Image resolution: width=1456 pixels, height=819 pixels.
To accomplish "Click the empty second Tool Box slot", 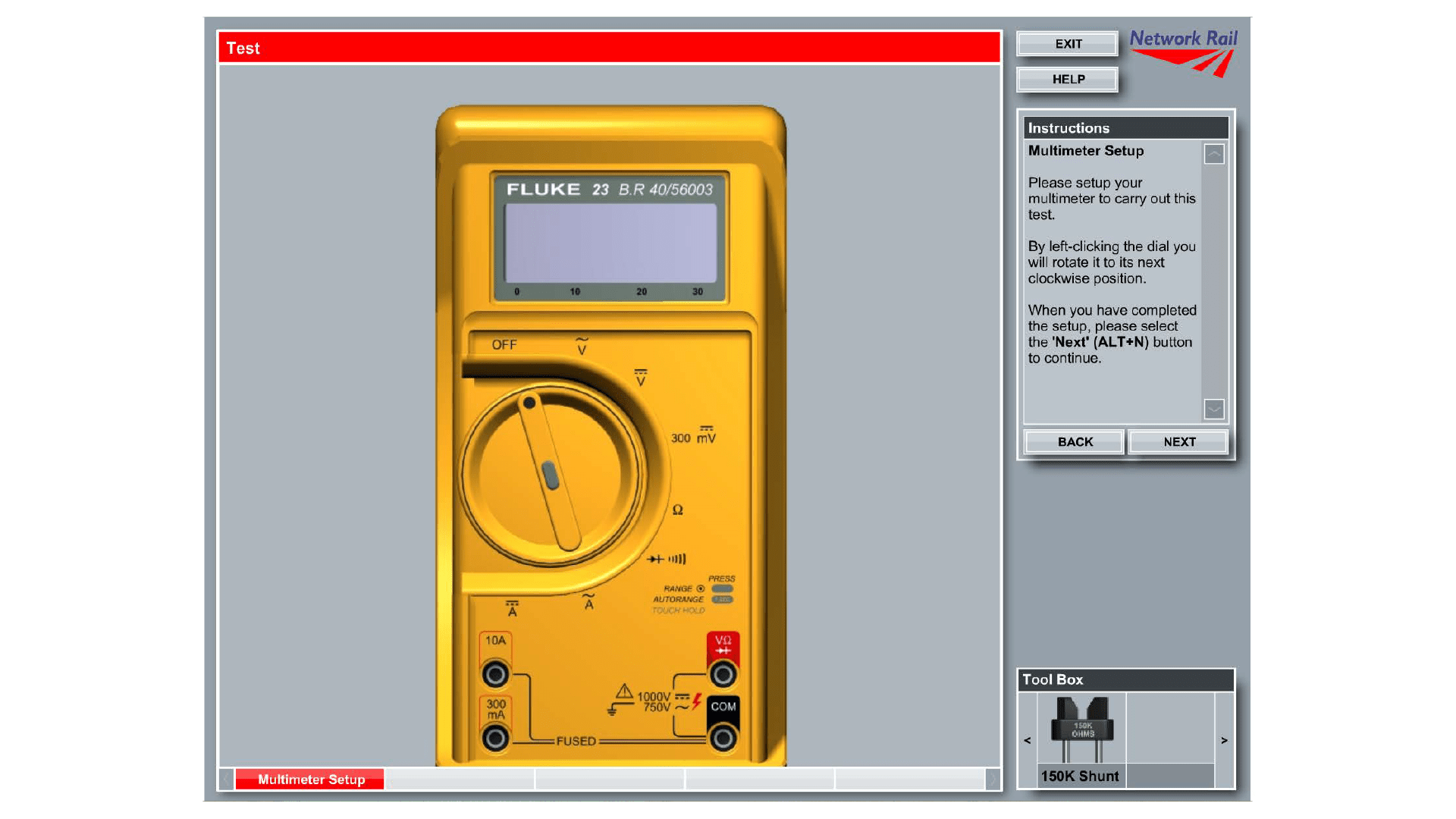I will pyautogui.click(x=1170, y=729).
